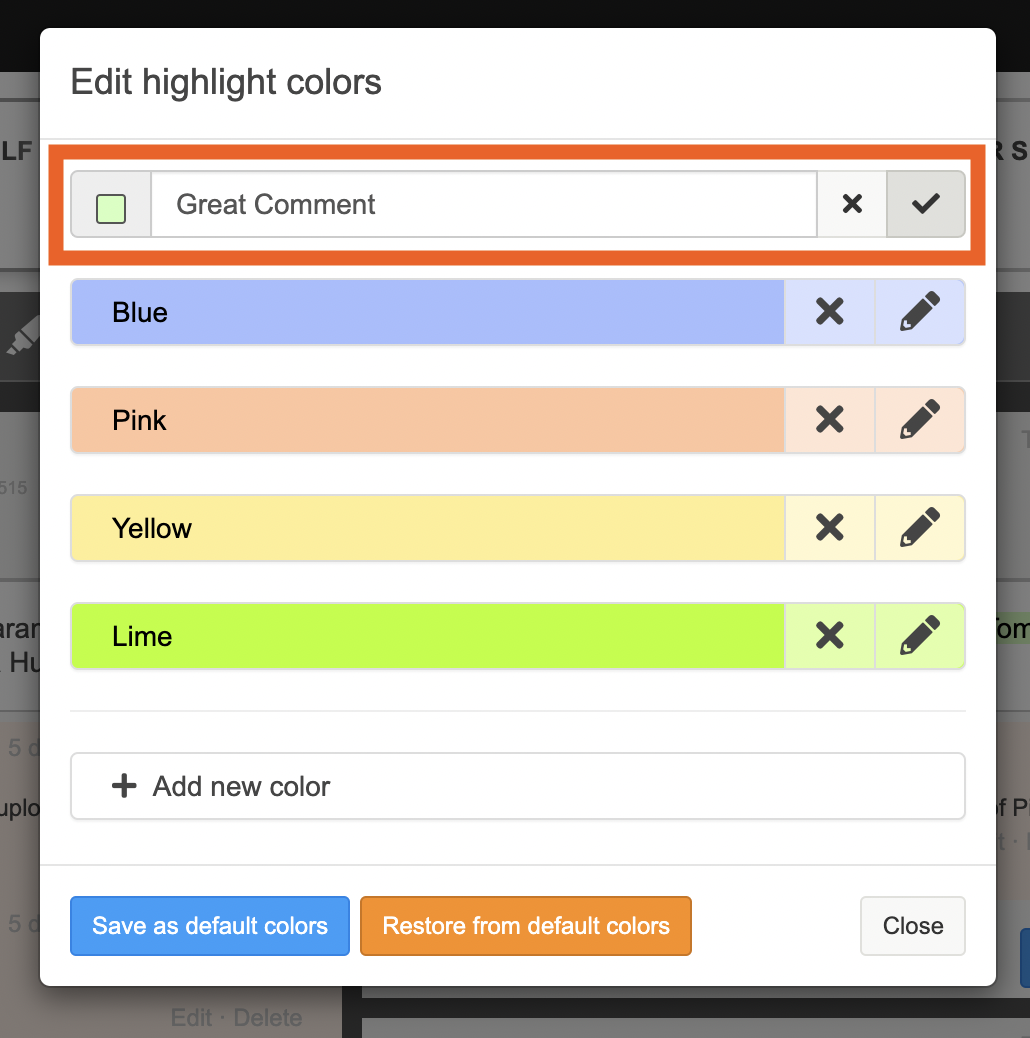Delete the Blue highlight color

click(829, 312)
